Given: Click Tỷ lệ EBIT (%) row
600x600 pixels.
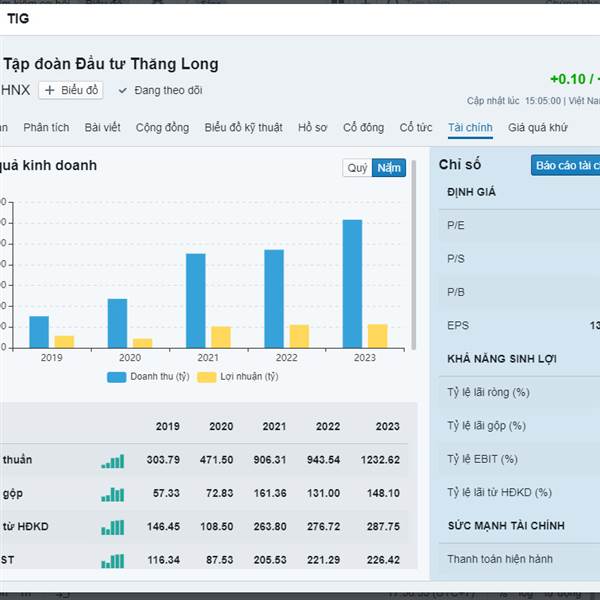Looking at the screenshot, I should pyautogui.click(x=519, y=459).
